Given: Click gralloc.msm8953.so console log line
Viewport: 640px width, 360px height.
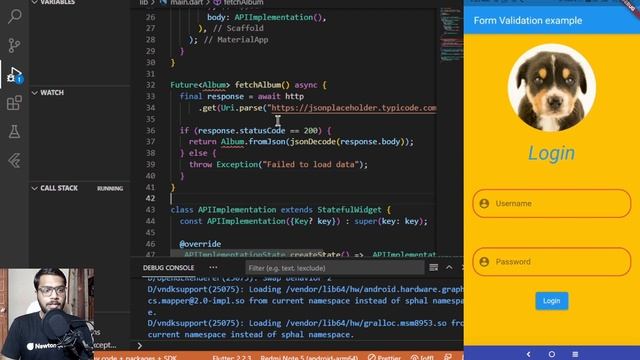Looking at the screenshot, I should coord(305,323).
